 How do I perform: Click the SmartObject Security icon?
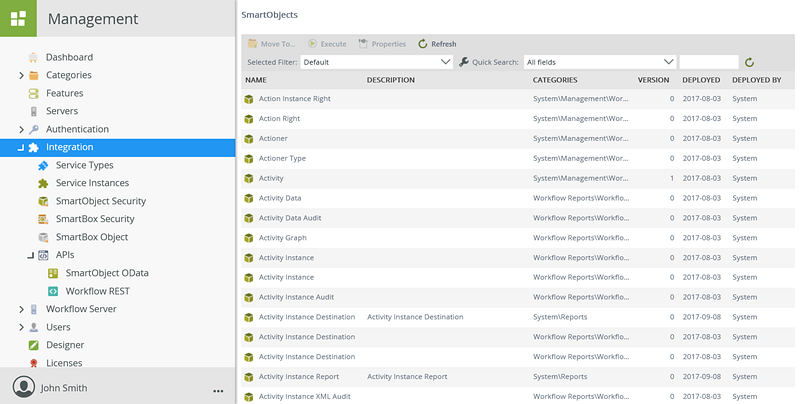[x=43, y=201]
